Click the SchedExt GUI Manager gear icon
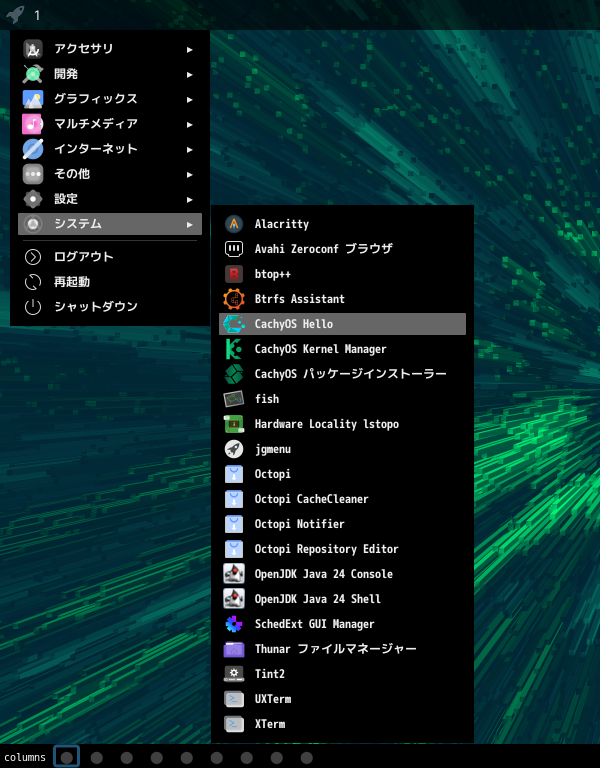This screenshot has width=600, height=768. pyautogui.click(x=234, y=624)
